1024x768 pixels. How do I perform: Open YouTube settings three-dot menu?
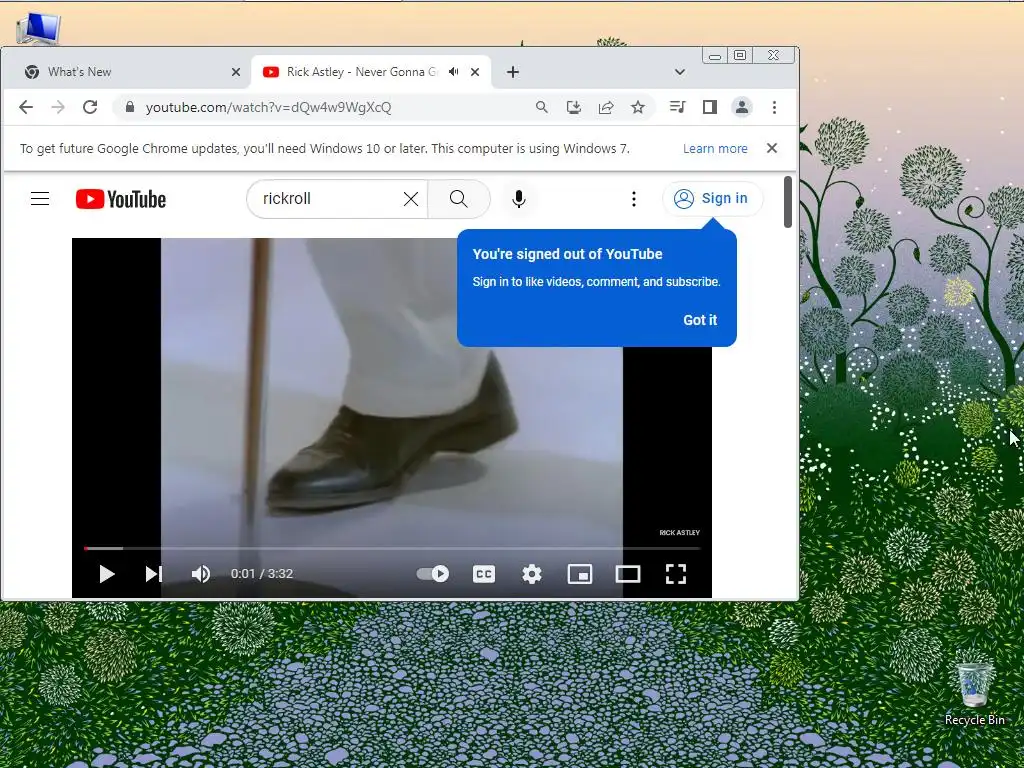tap(633, 199)
